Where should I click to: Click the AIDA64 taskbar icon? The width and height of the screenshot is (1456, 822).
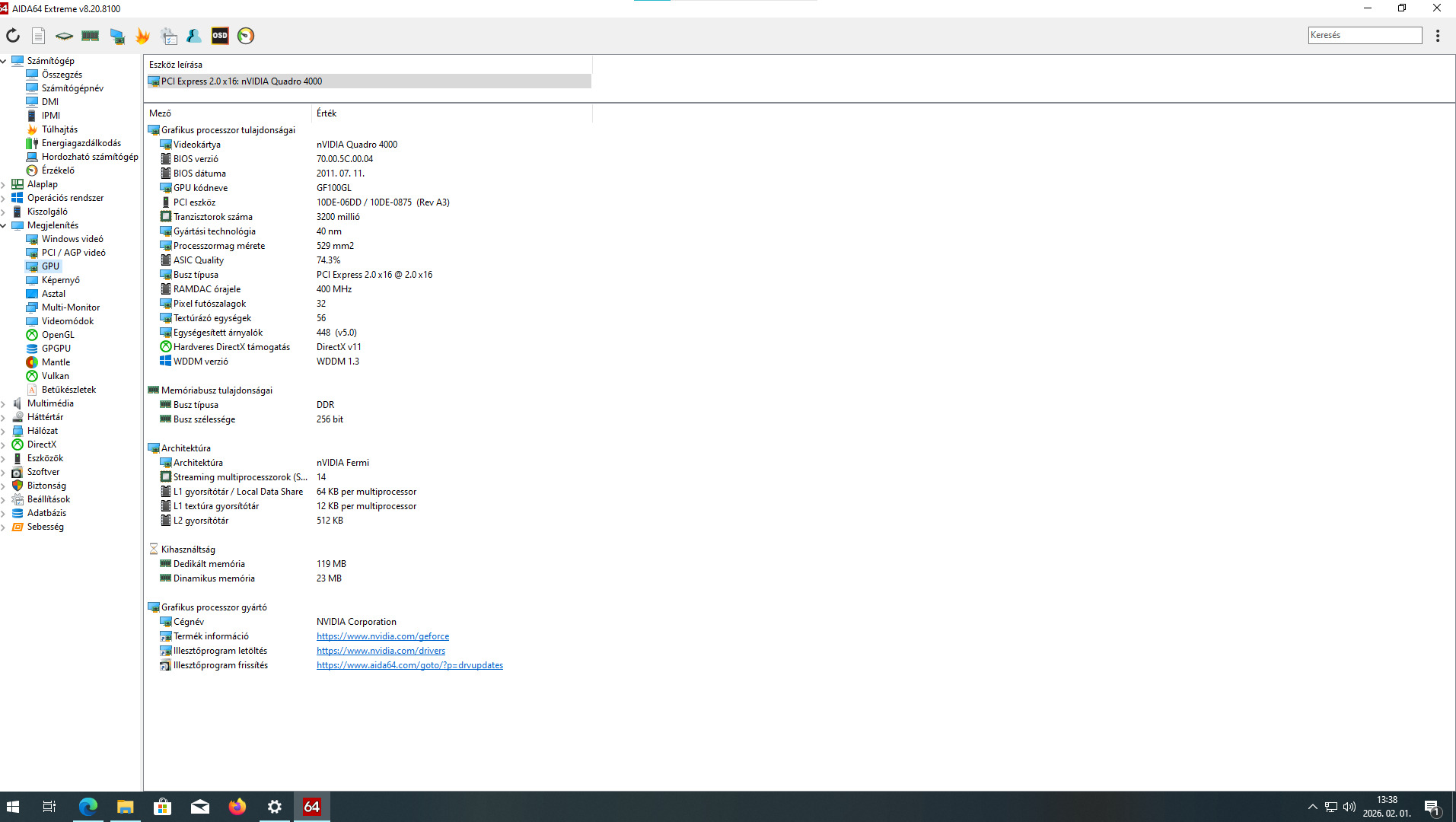(312, 807)
